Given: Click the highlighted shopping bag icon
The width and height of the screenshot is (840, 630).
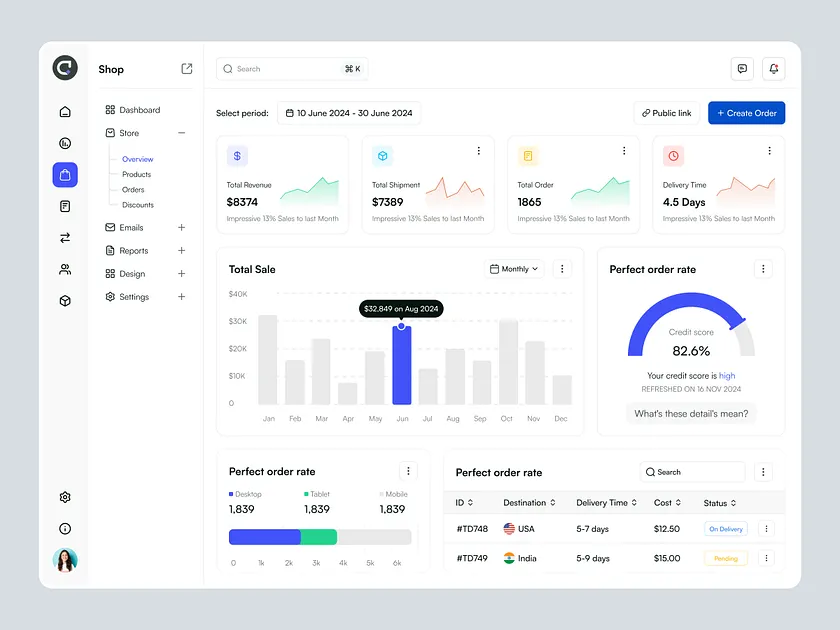Looking at the screenshot, I should [x=64, y=175].
